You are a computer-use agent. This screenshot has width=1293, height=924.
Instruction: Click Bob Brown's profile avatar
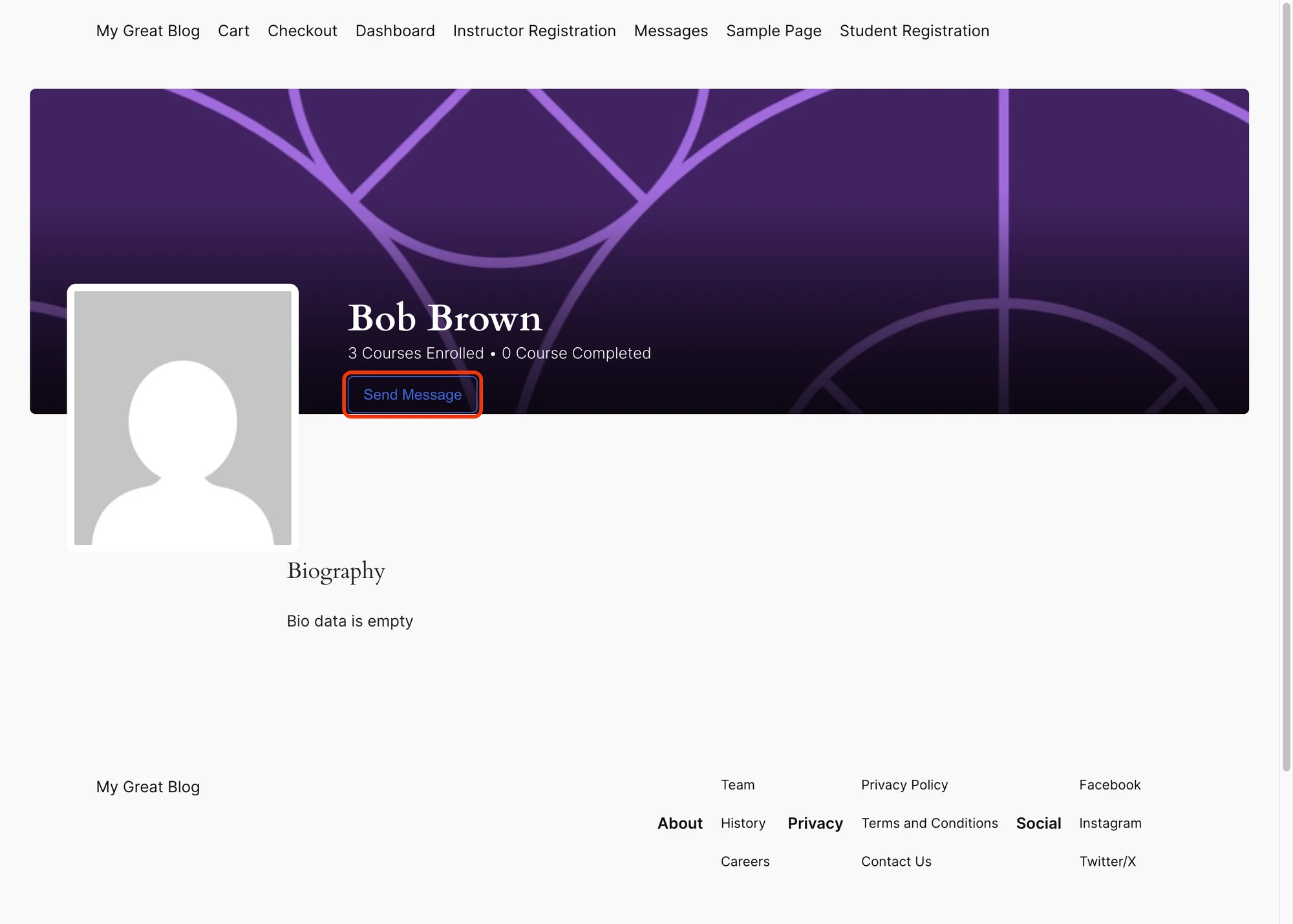pos(183,418)
